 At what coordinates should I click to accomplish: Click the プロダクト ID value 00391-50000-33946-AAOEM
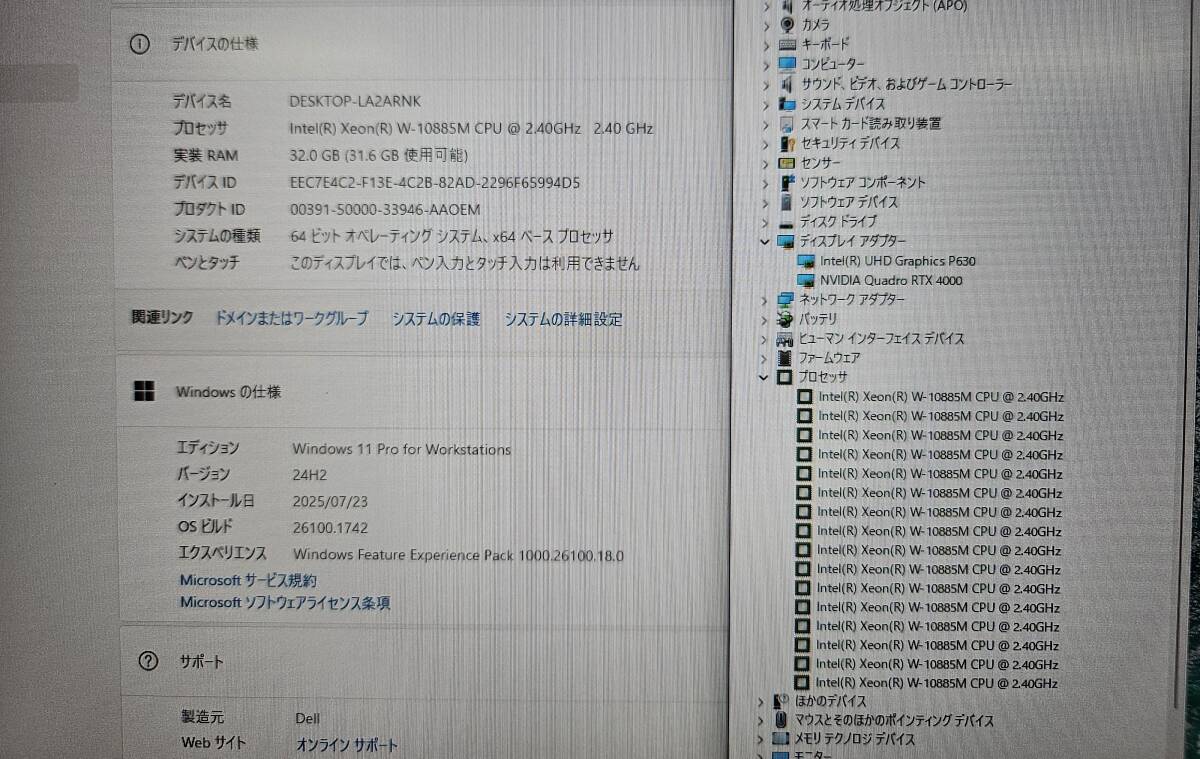[x=385, y=210]
